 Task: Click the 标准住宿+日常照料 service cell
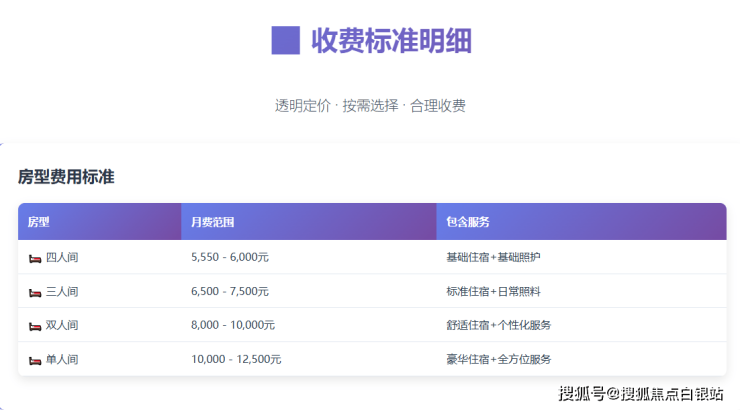click(493, 292)
